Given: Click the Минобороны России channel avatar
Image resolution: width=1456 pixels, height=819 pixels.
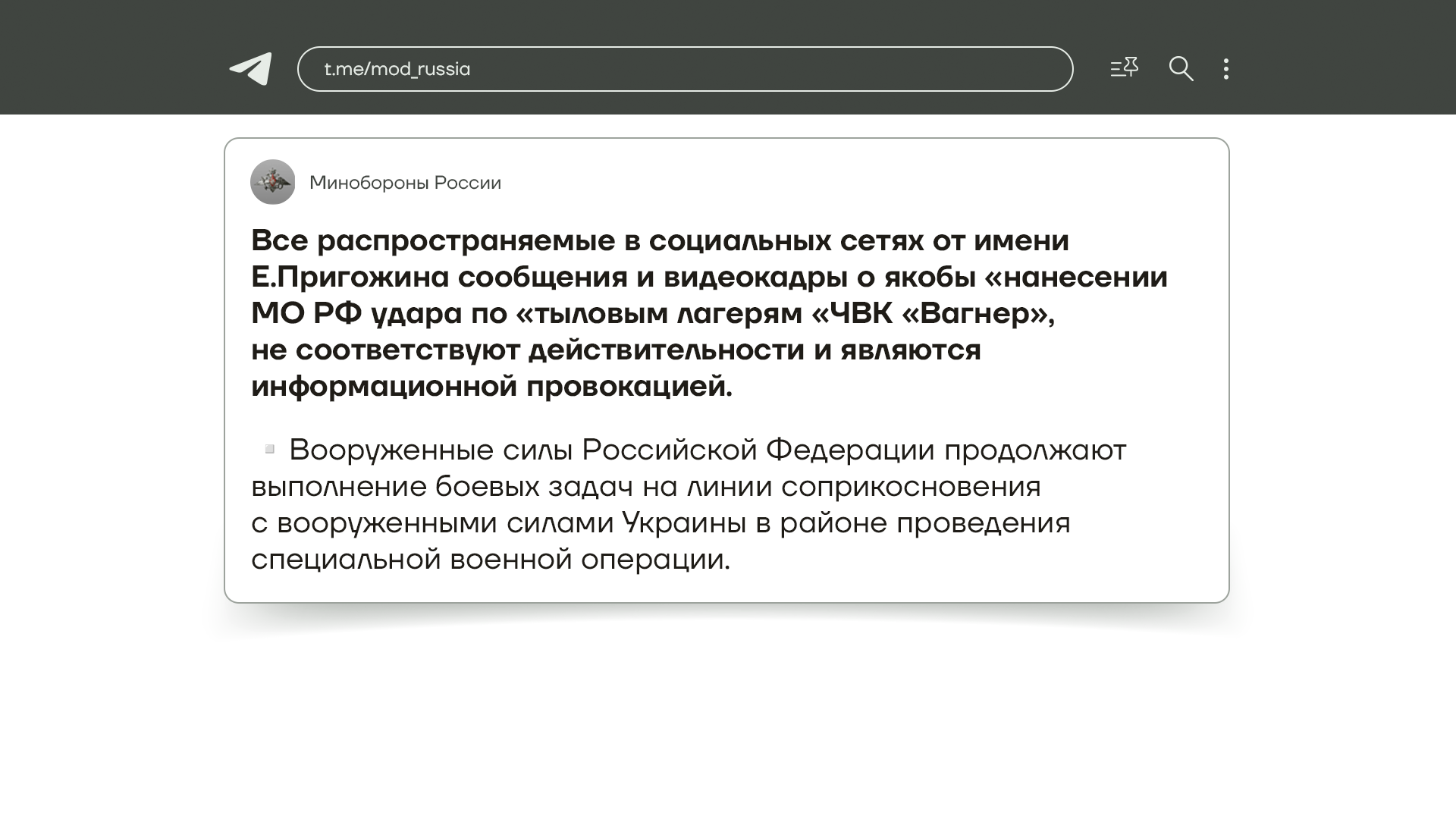Looking at the screenshot, I should tap(273, 182).
